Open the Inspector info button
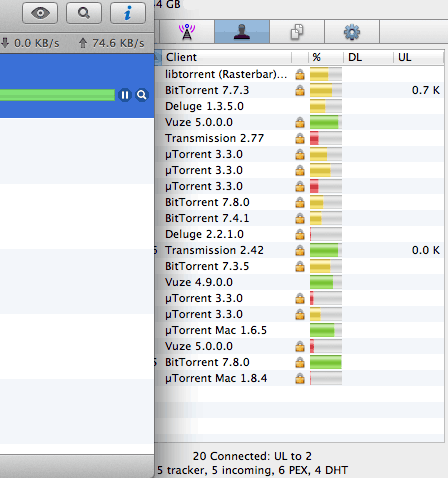The image size is (448, 478). 128,13
